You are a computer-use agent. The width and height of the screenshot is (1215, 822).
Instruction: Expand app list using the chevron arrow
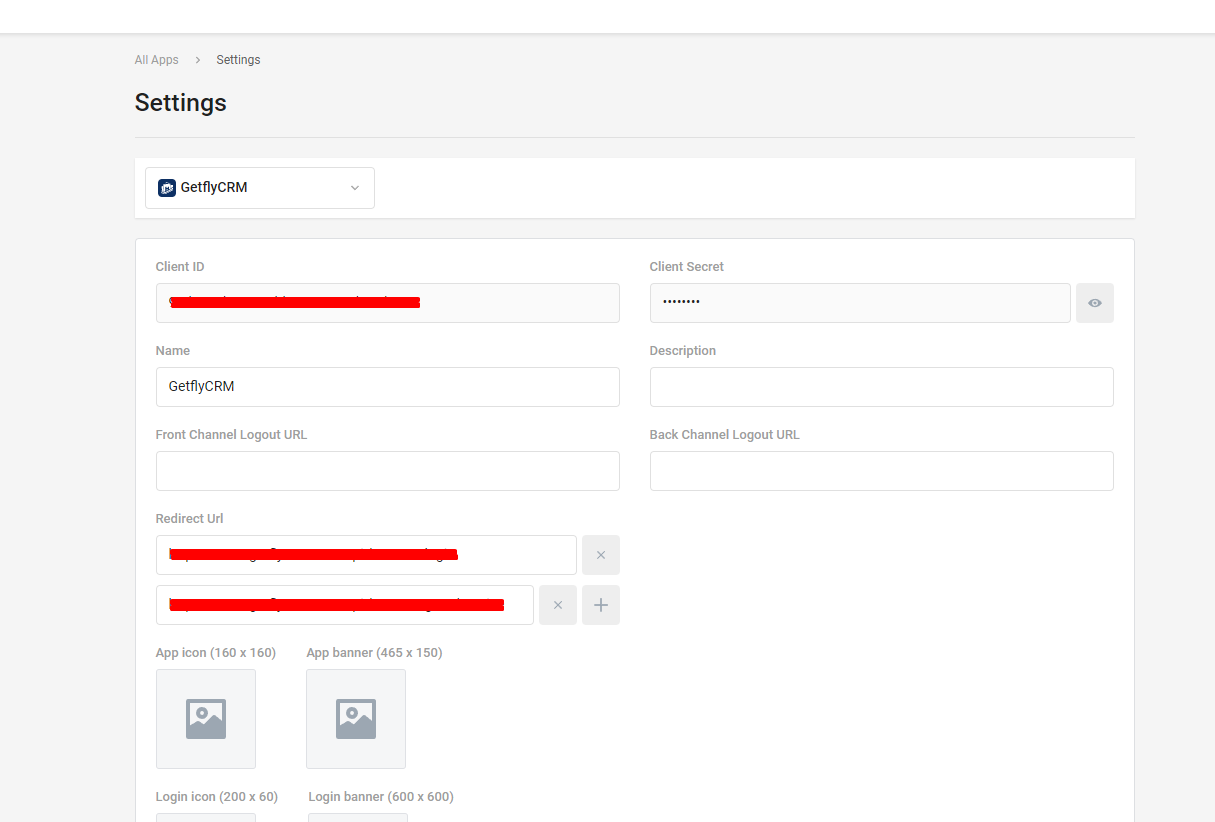click(x=354, y=188)
